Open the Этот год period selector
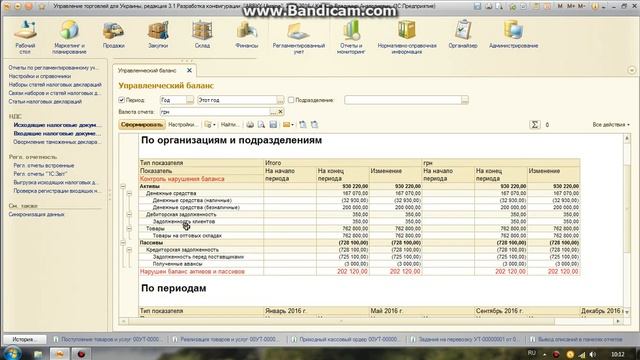 [x=280, y=100]
